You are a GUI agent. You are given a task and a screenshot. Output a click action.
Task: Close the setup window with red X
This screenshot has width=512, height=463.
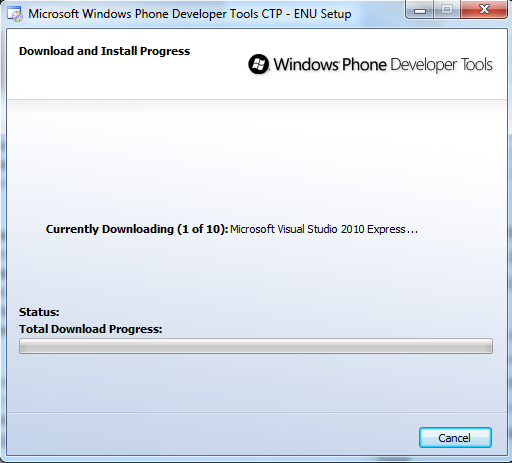484,10
